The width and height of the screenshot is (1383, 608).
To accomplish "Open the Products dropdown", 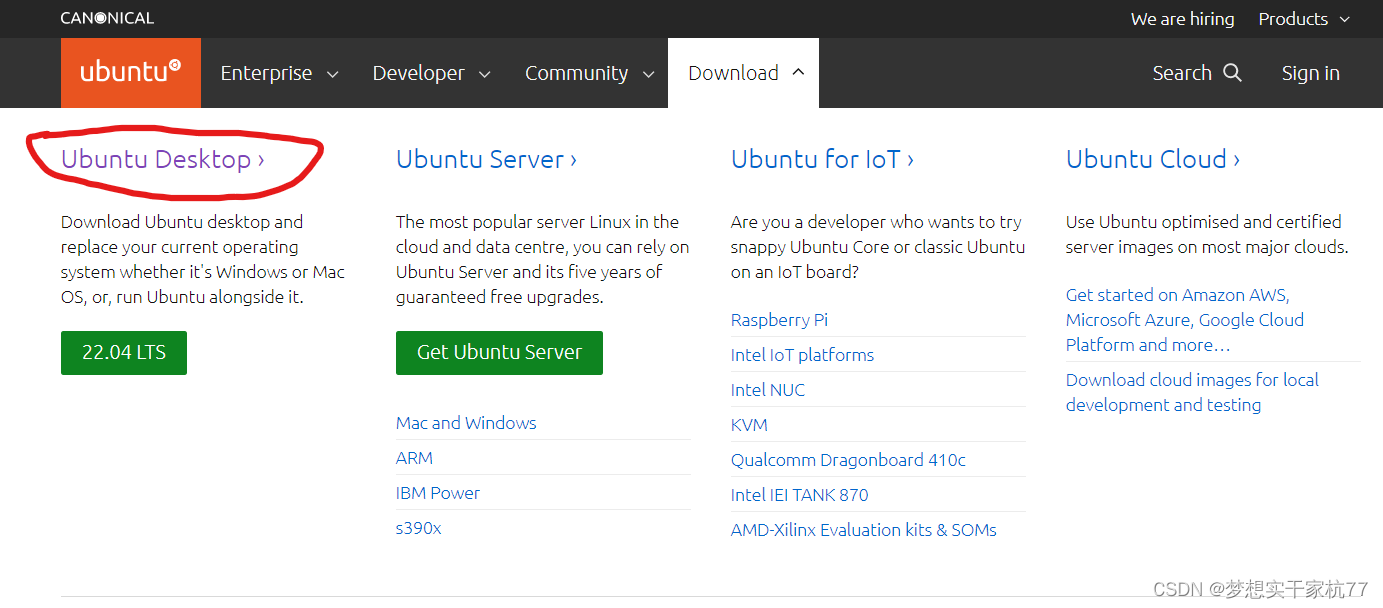I will pos(1305,19).
